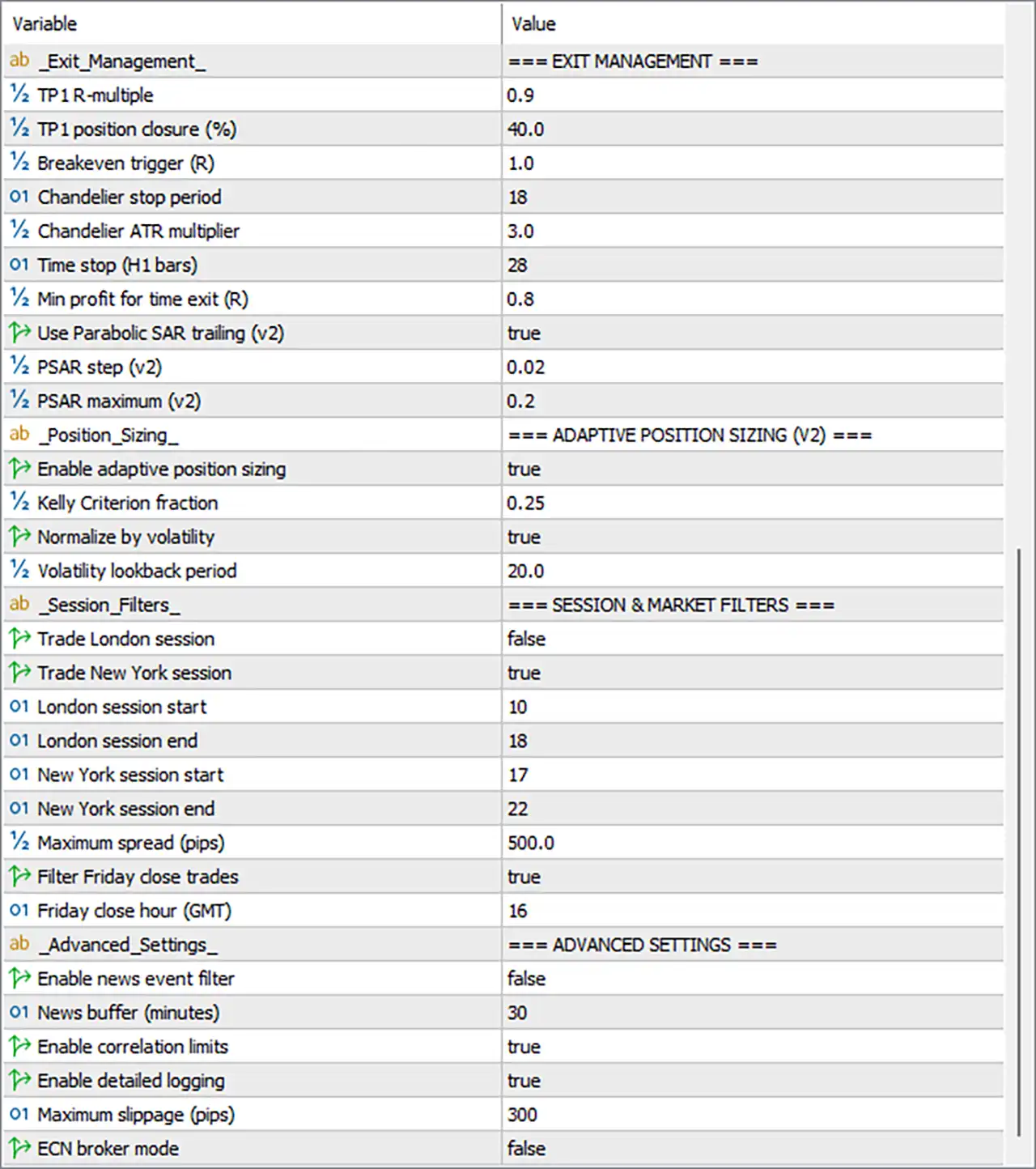
Task: Toggle the Trade New York session true value
Action: (524, 674)
